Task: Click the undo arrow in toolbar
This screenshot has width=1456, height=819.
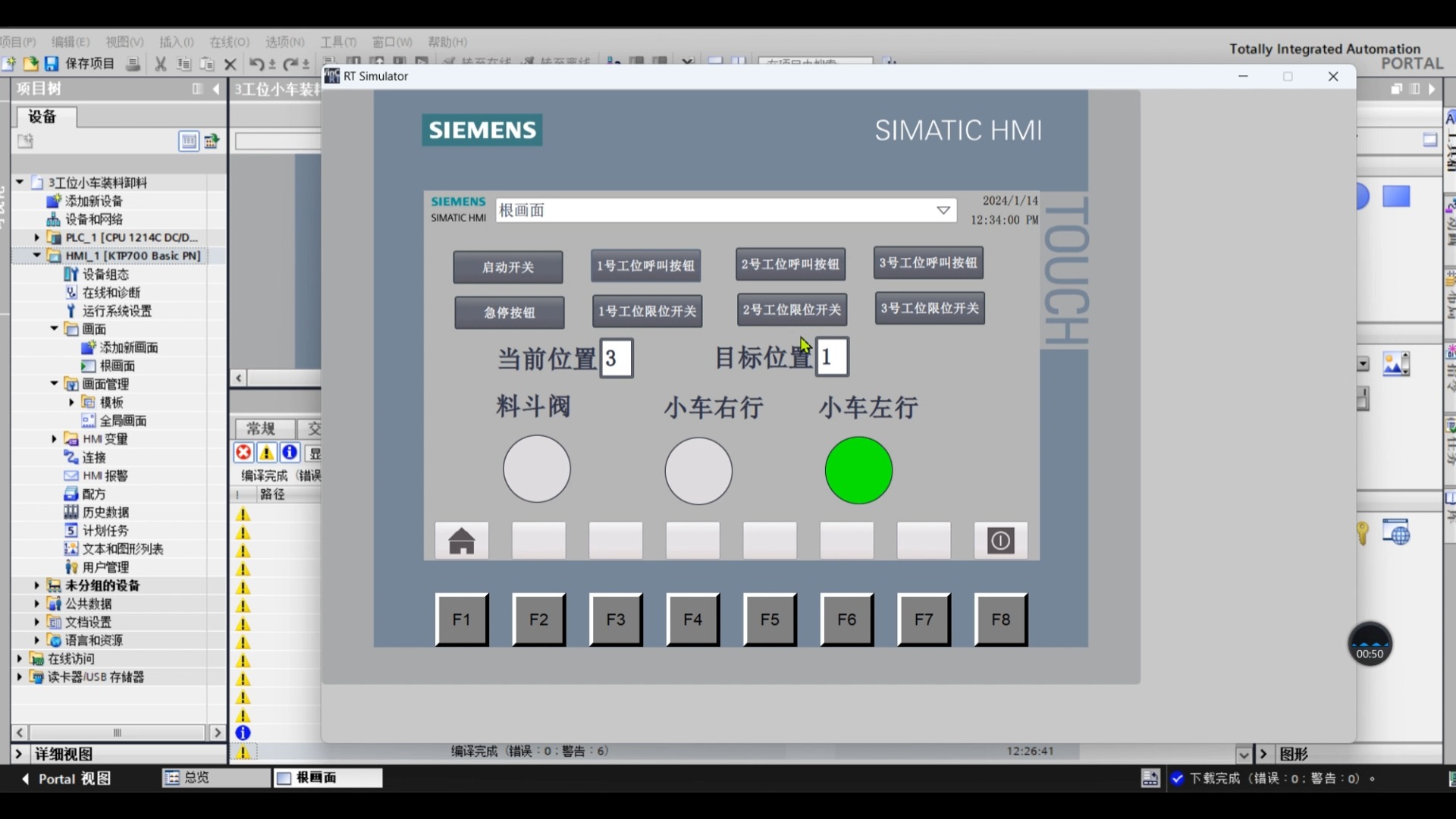Action: pos(256,64)
